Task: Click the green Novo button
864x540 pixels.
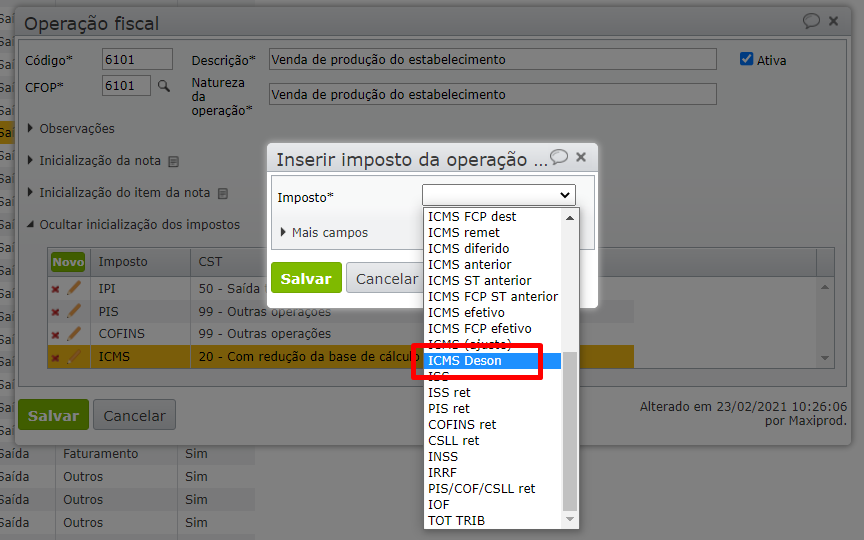Action: tap(68, 262)
